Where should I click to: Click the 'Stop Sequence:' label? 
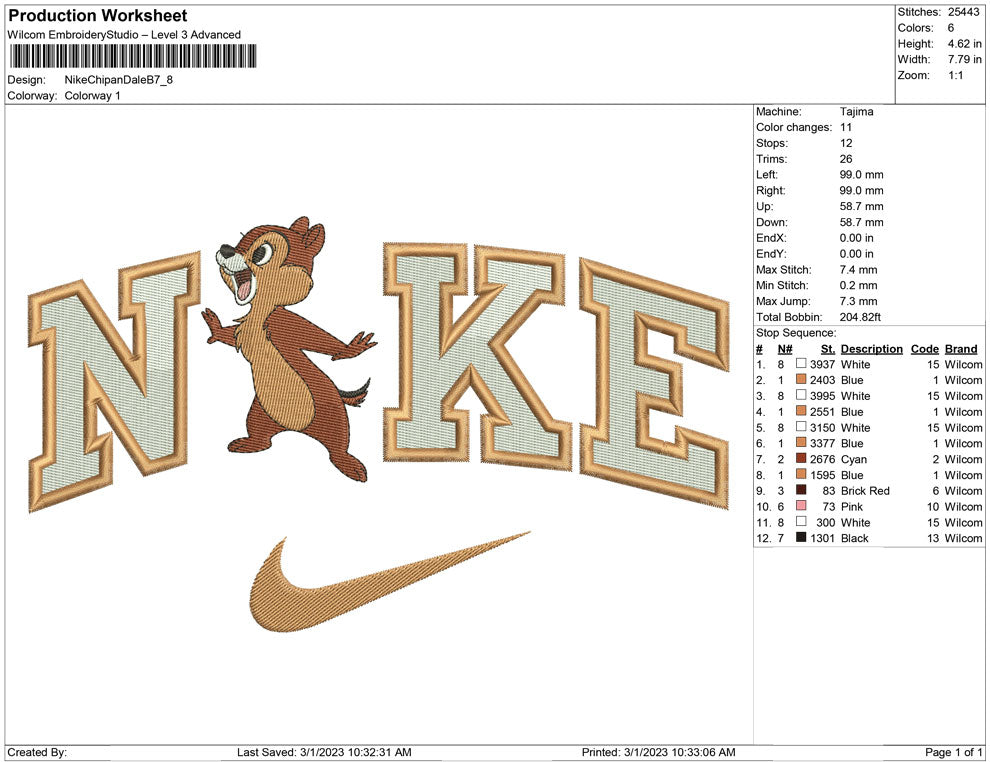[796, 333]
